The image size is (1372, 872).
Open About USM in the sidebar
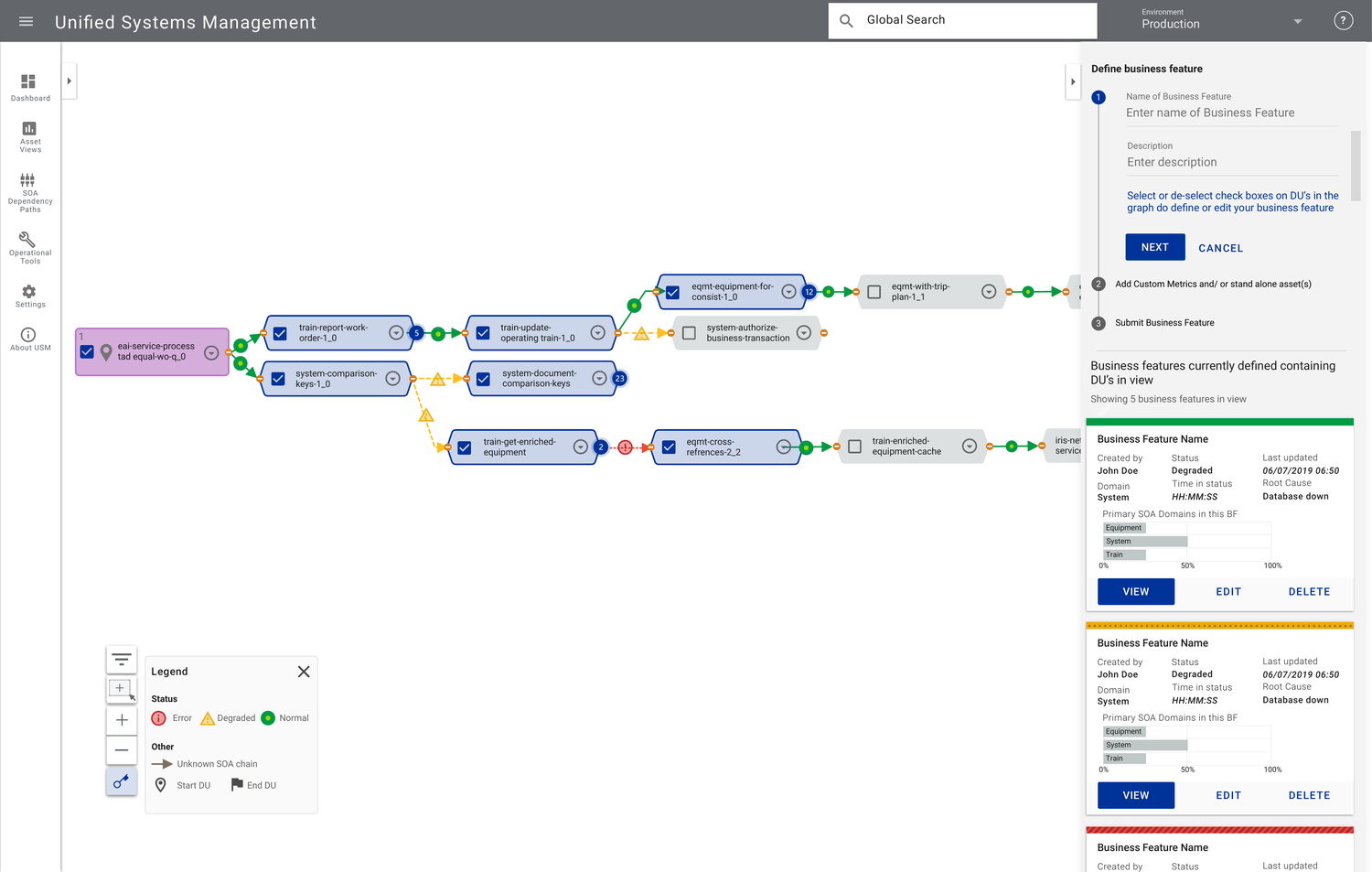30,339
